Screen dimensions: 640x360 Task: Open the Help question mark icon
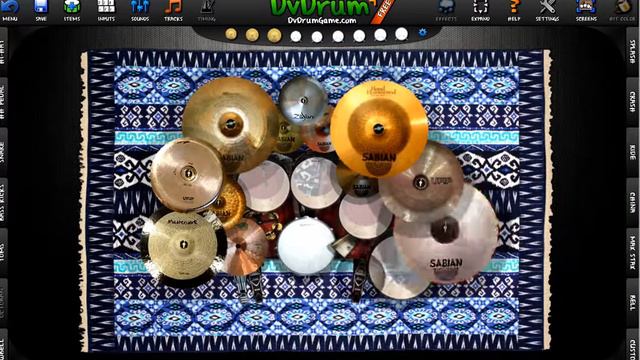514,10
